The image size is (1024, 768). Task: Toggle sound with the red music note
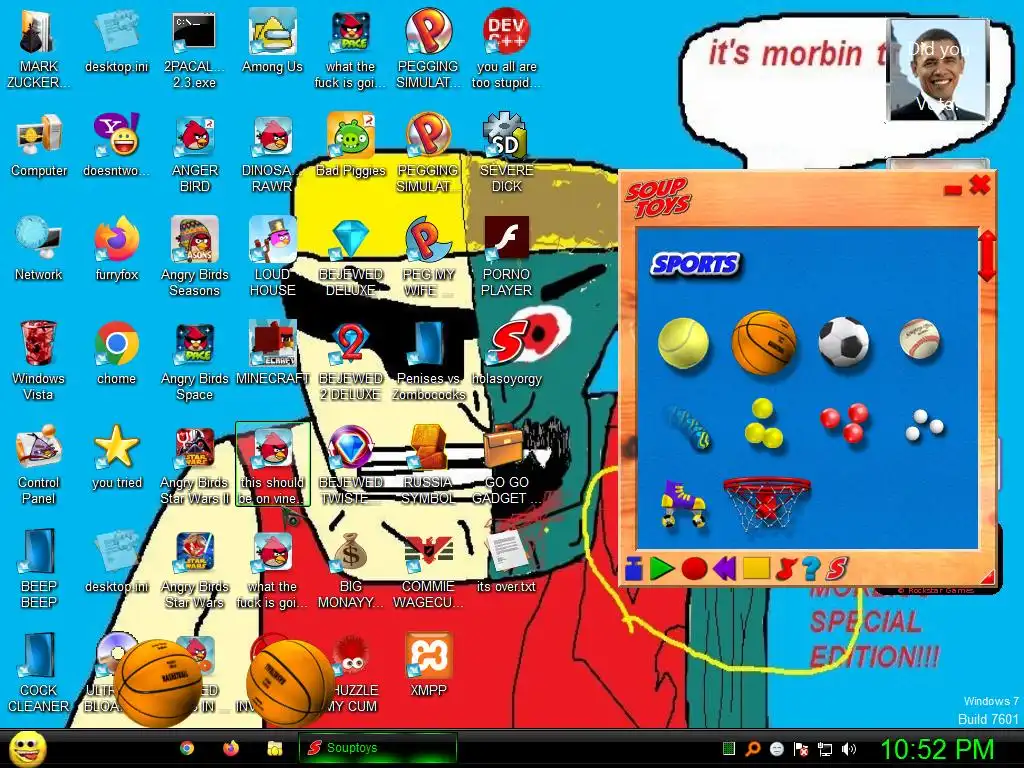coord(786,568)
